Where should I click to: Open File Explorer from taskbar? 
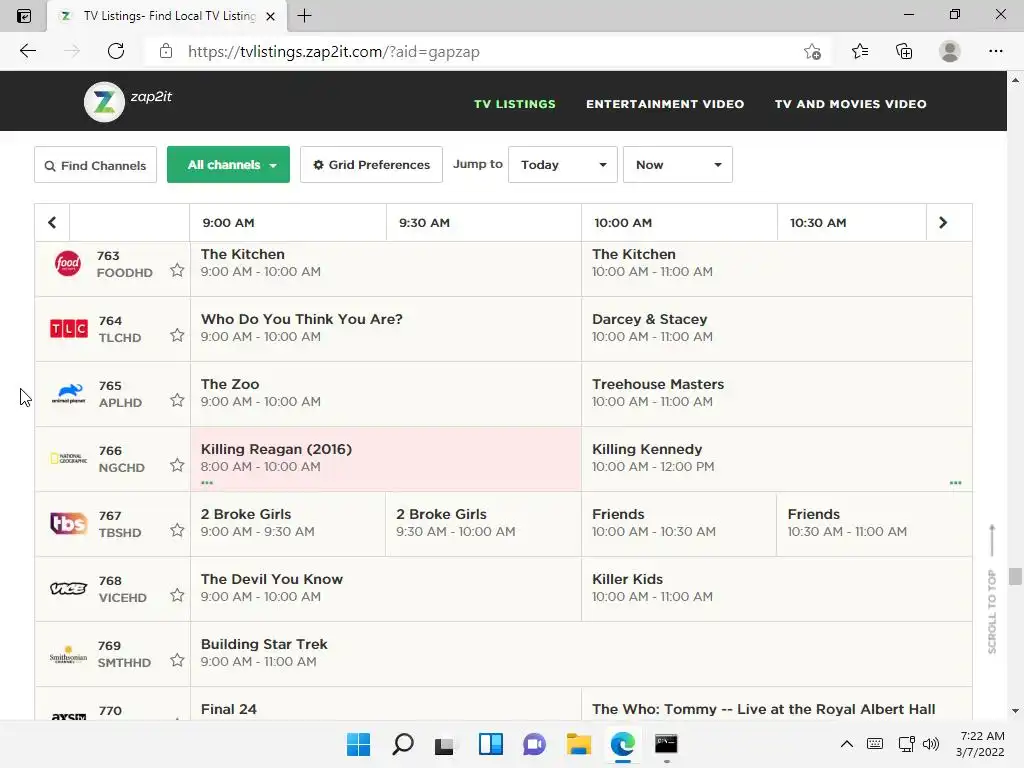coord(579,744)
